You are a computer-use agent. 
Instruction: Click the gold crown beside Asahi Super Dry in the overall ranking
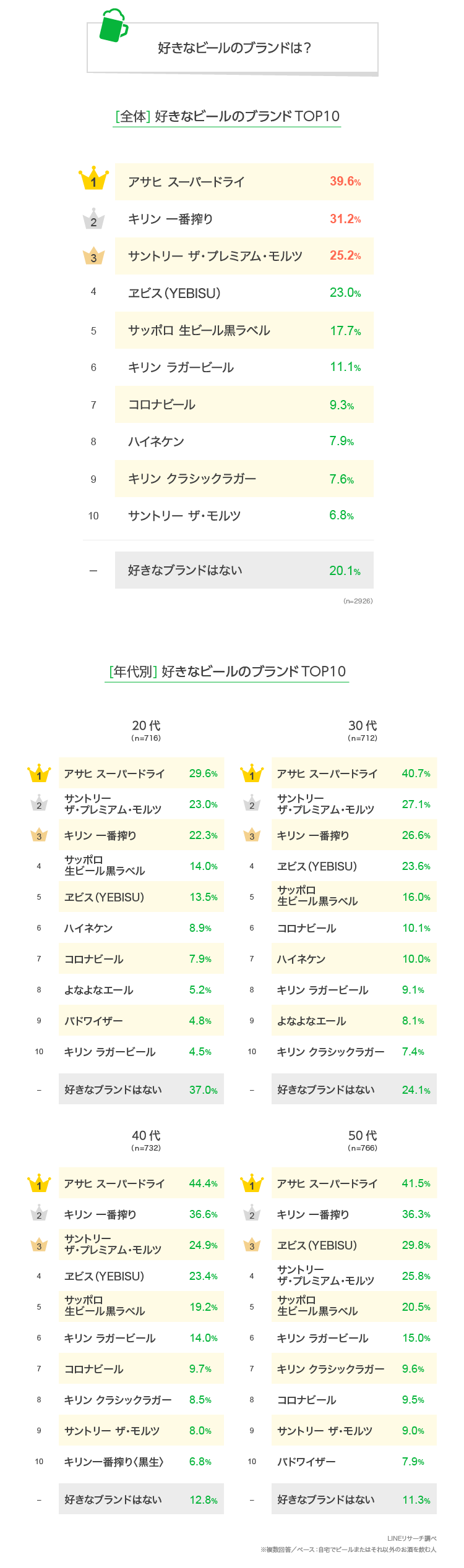(93, 179)
